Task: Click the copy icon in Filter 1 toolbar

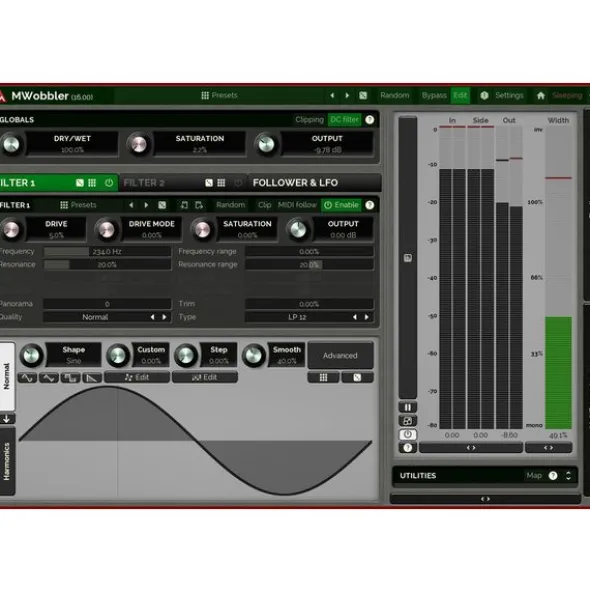Action: point(199,205)
